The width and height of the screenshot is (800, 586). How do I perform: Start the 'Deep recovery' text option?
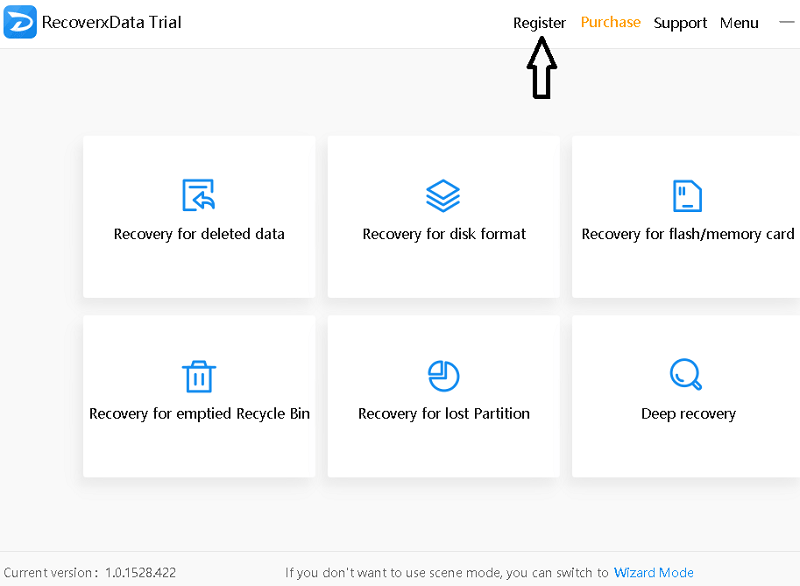pos(688,414)
